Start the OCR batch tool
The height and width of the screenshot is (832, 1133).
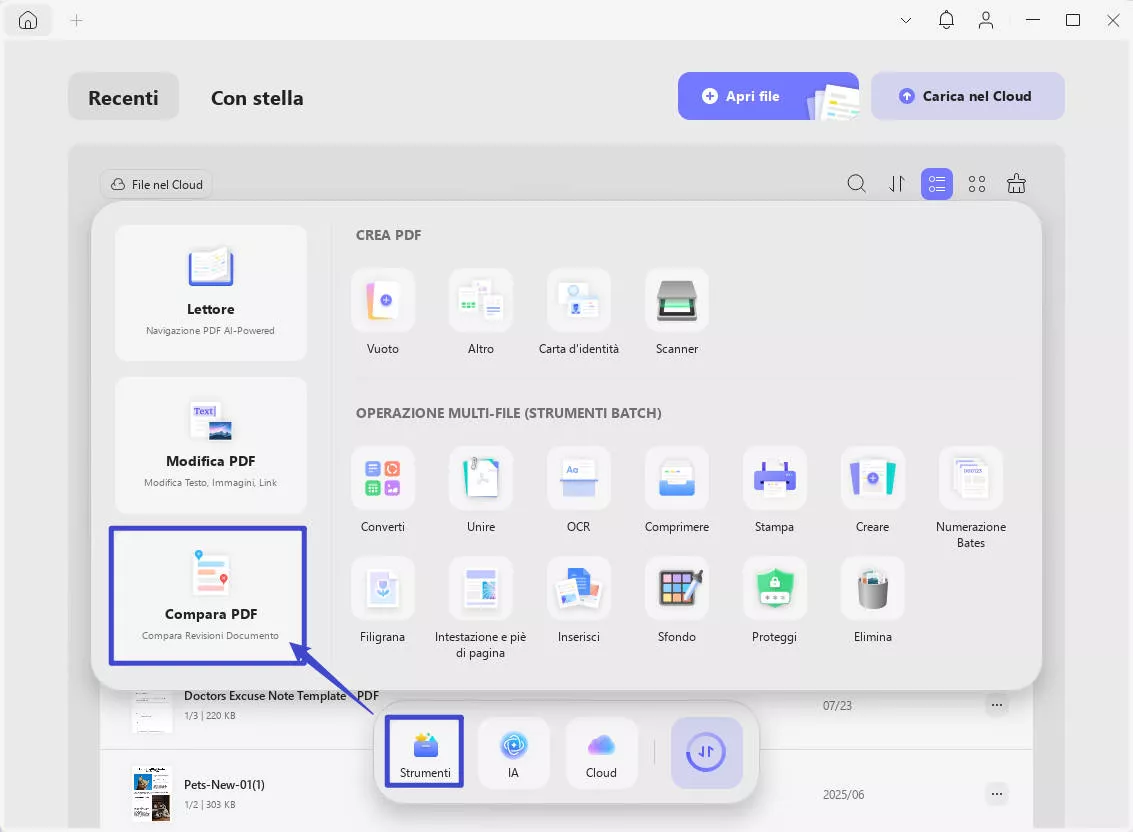tap(579, 478)
